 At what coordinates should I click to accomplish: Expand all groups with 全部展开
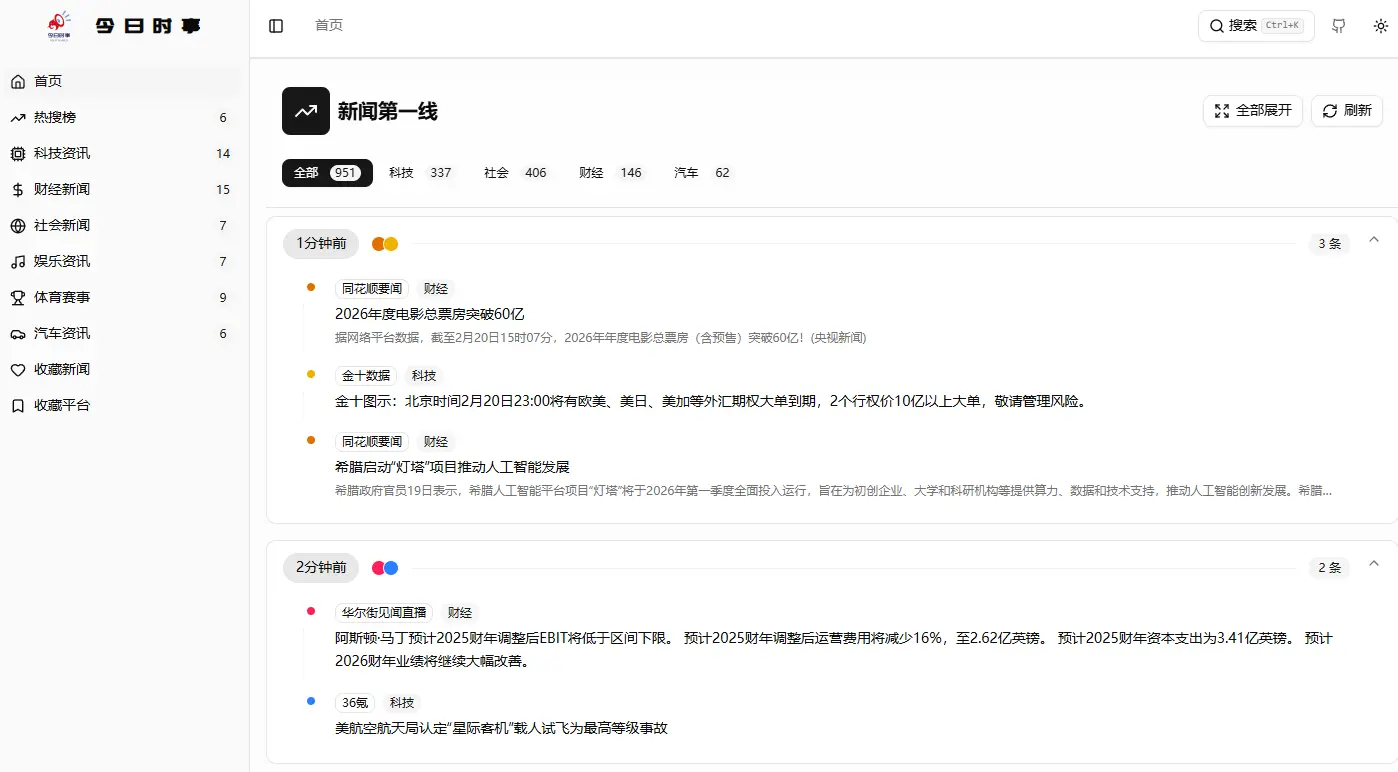point(1252,111)
